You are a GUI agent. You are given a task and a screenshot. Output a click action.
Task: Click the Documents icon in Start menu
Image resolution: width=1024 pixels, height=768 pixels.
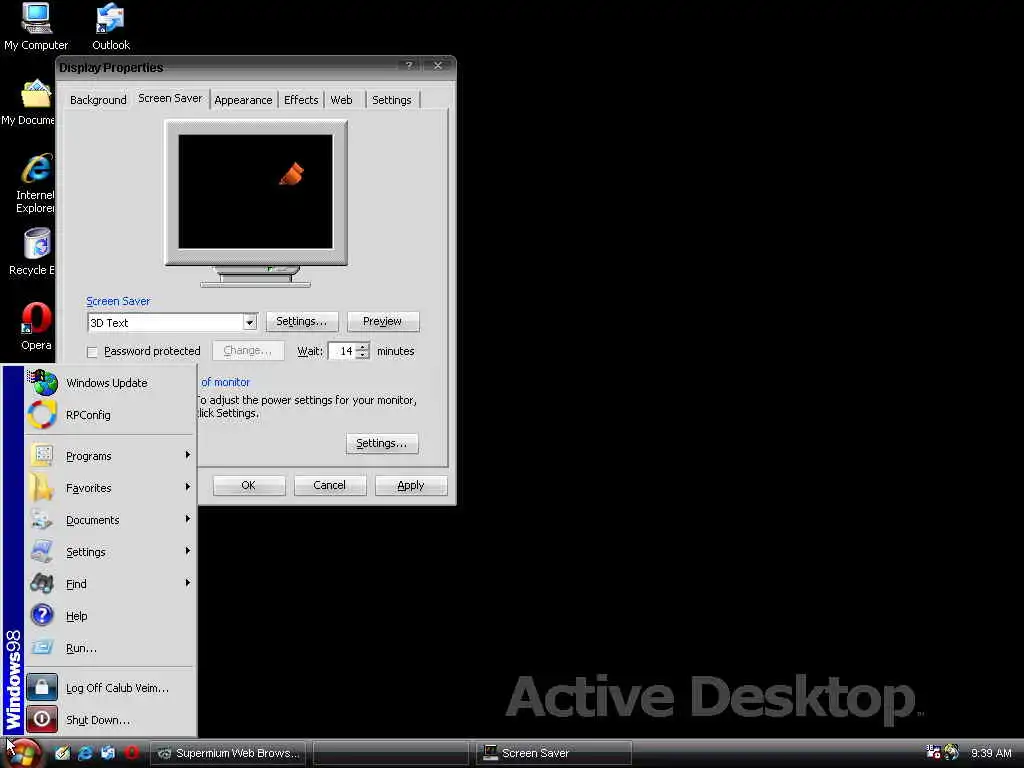42,519
